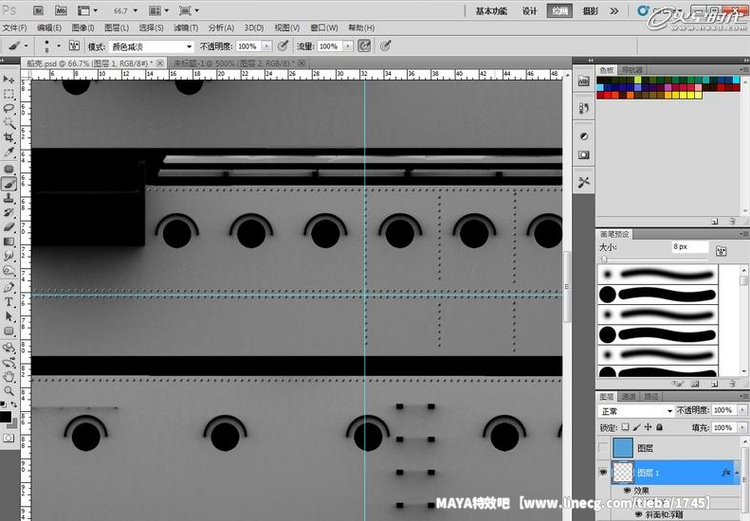Launch Adobe Bridge from application bar

(x=39, y=10)
